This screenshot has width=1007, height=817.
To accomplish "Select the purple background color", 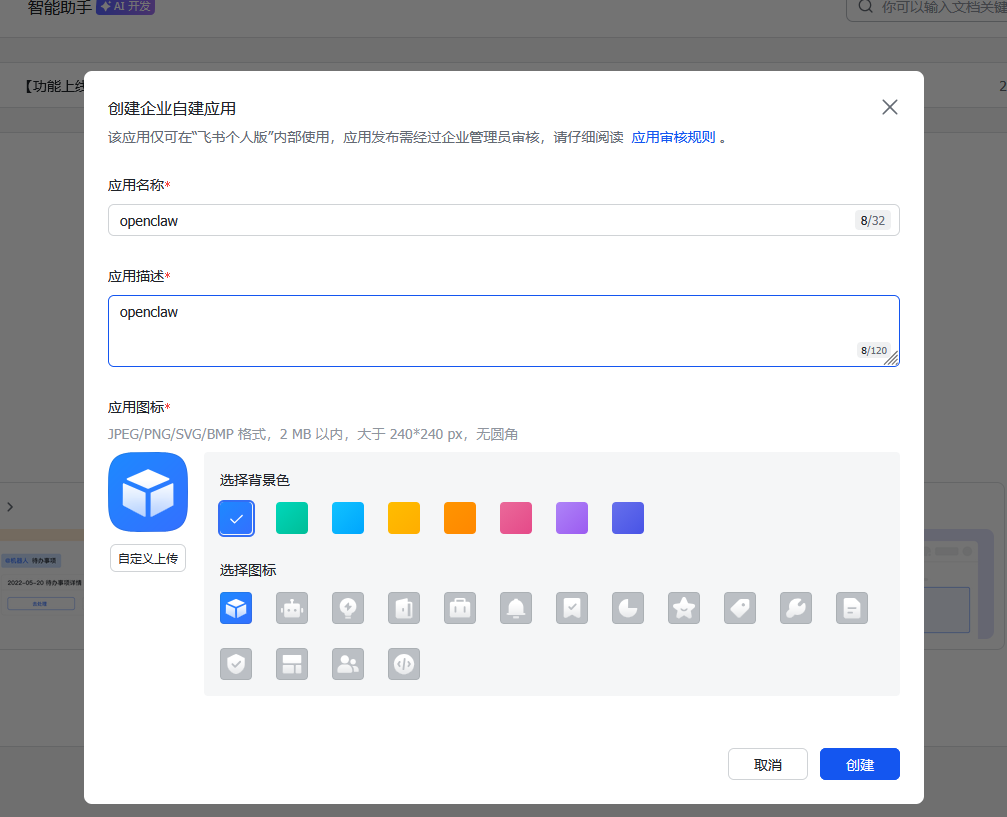I will [572, 518].
